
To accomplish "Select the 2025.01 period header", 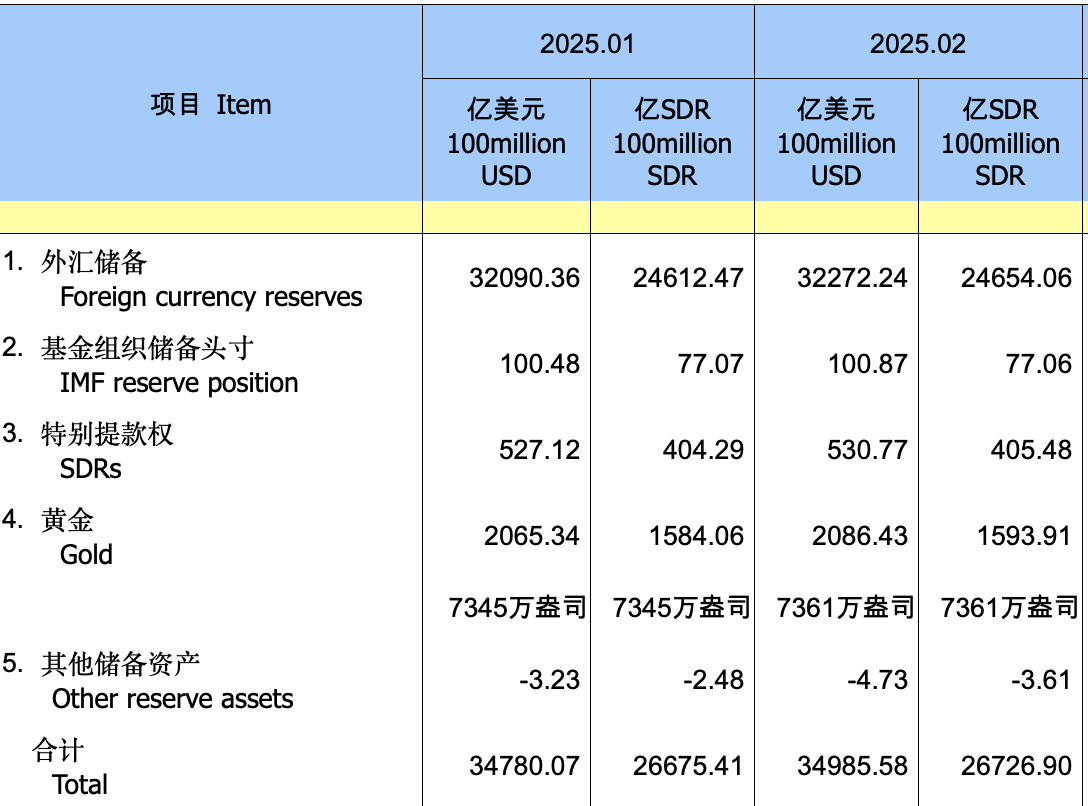I will pos(587,44).
